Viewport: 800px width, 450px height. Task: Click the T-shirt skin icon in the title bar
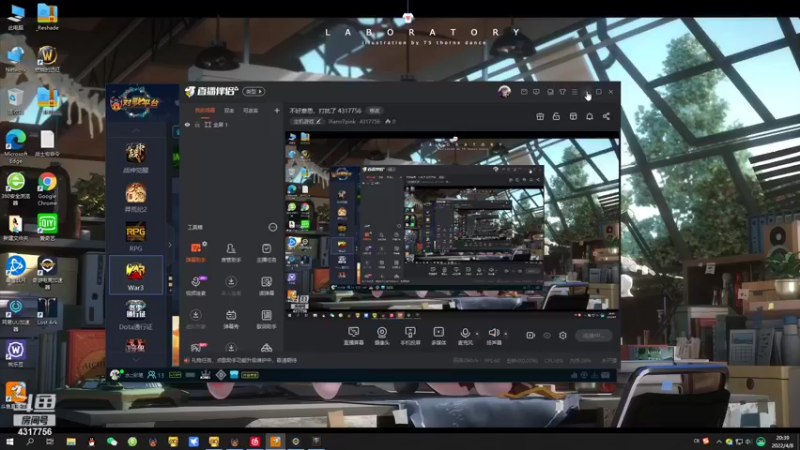coord(562,92)
